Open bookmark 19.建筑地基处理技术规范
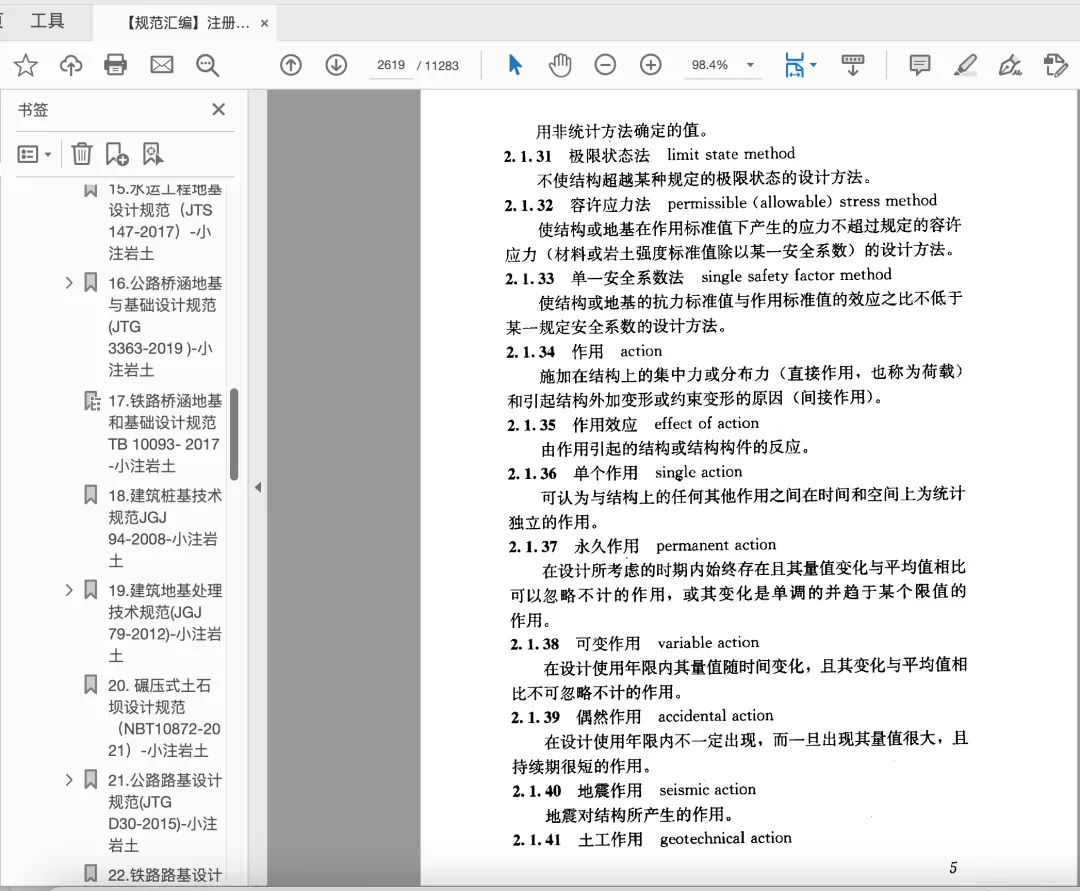Screen dimensions: 1080x891 165,622
